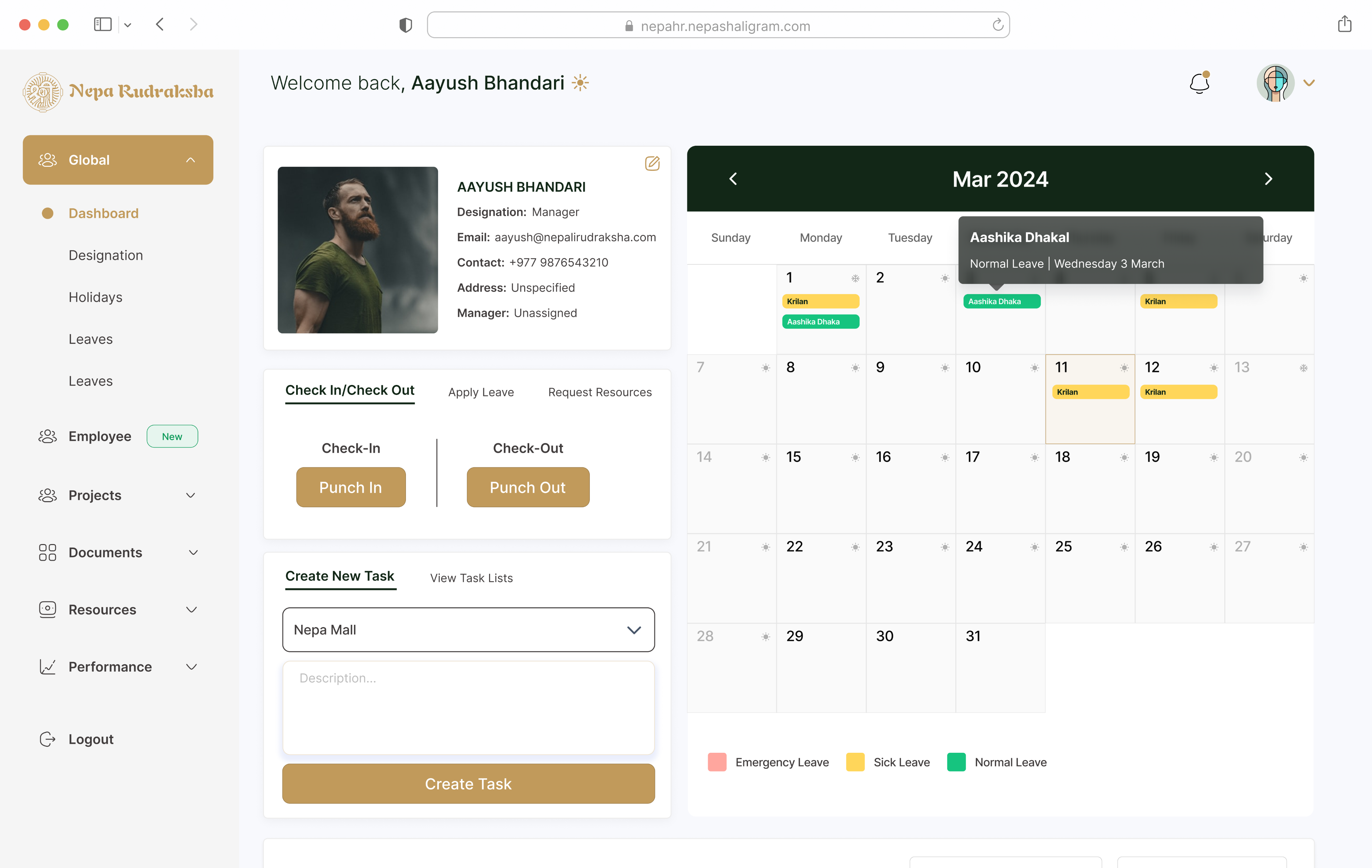Reload the page using refresh icon
This screenshot has height=868, width=1372.
(998, 25)
